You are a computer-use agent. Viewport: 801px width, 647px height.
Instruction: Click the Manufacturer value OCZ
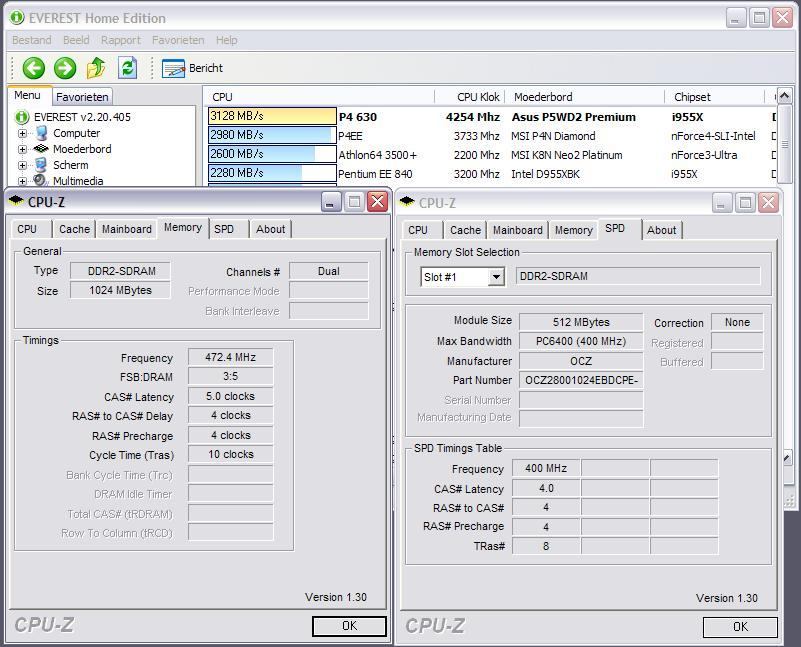(581, 361)
